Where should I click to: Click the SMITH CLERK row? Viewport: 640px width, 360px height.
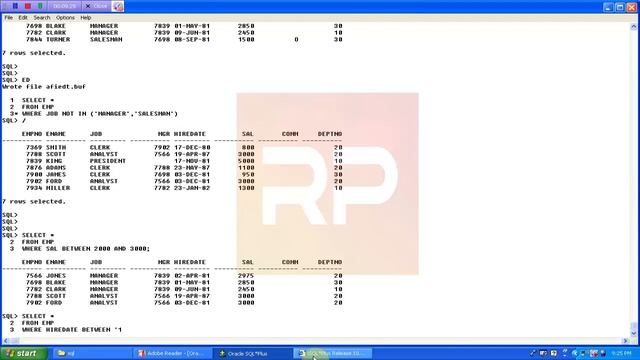(184, 147)
